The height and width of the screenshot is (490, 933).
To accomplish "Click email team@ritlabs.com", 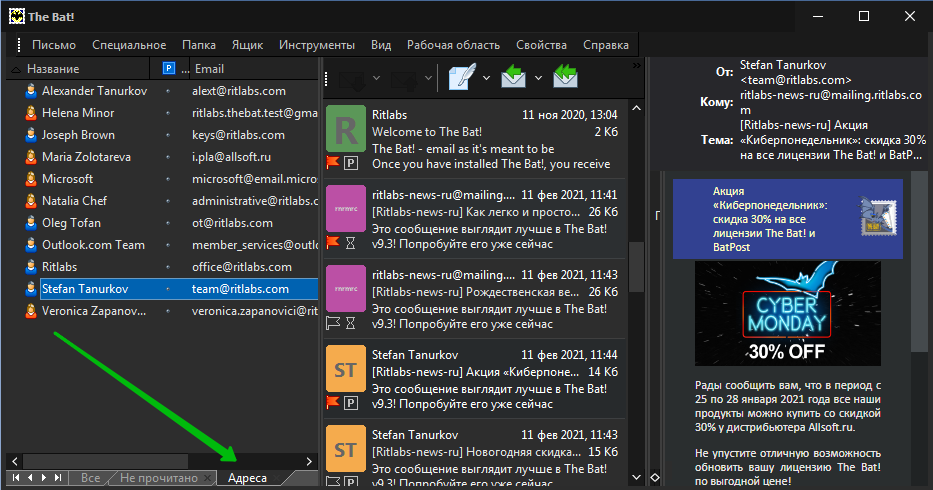I will pyautogui.click(x=240, y=289).
